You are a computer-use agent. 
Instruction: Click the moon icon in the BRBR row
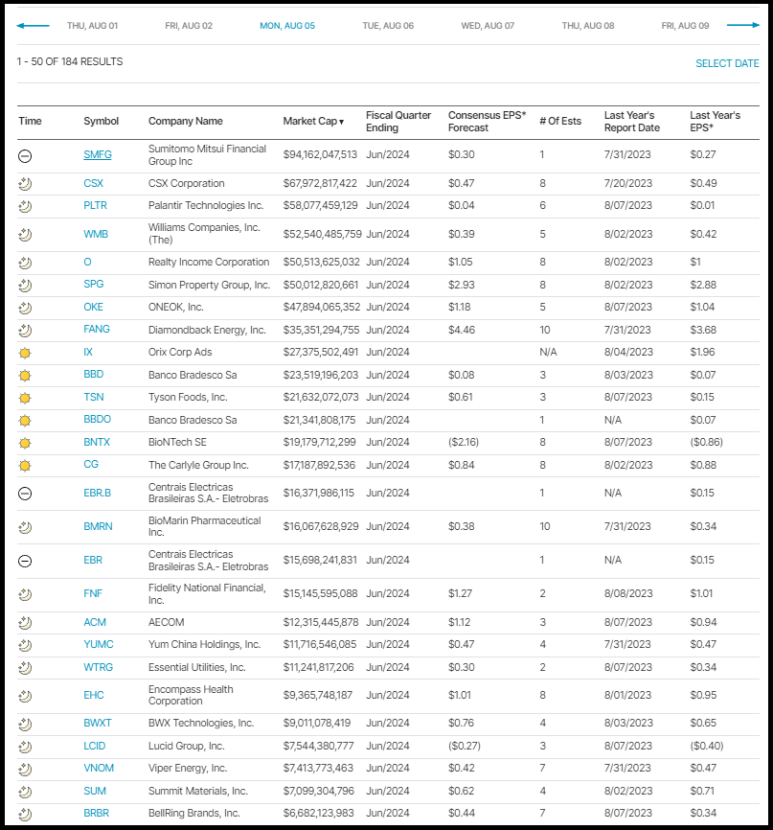point(25,814)
